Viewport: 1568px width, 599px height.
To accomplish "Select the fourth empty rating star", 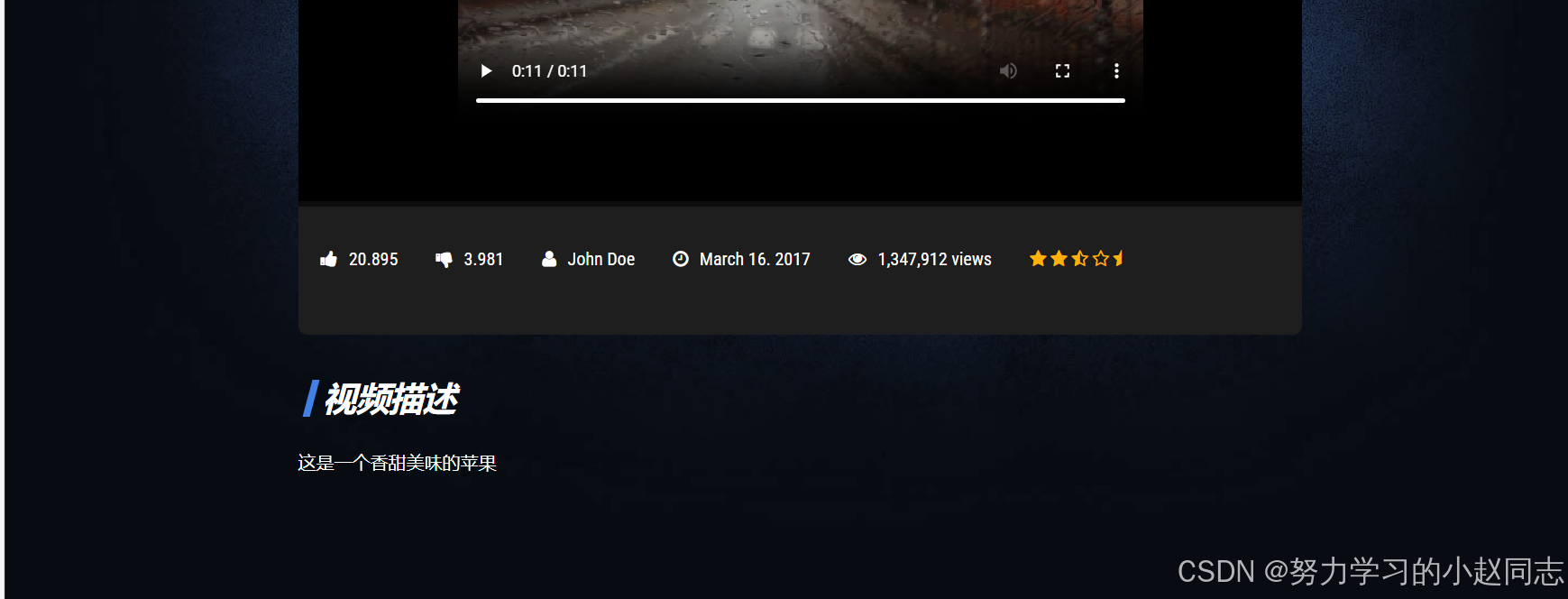I will [1100, 259].
